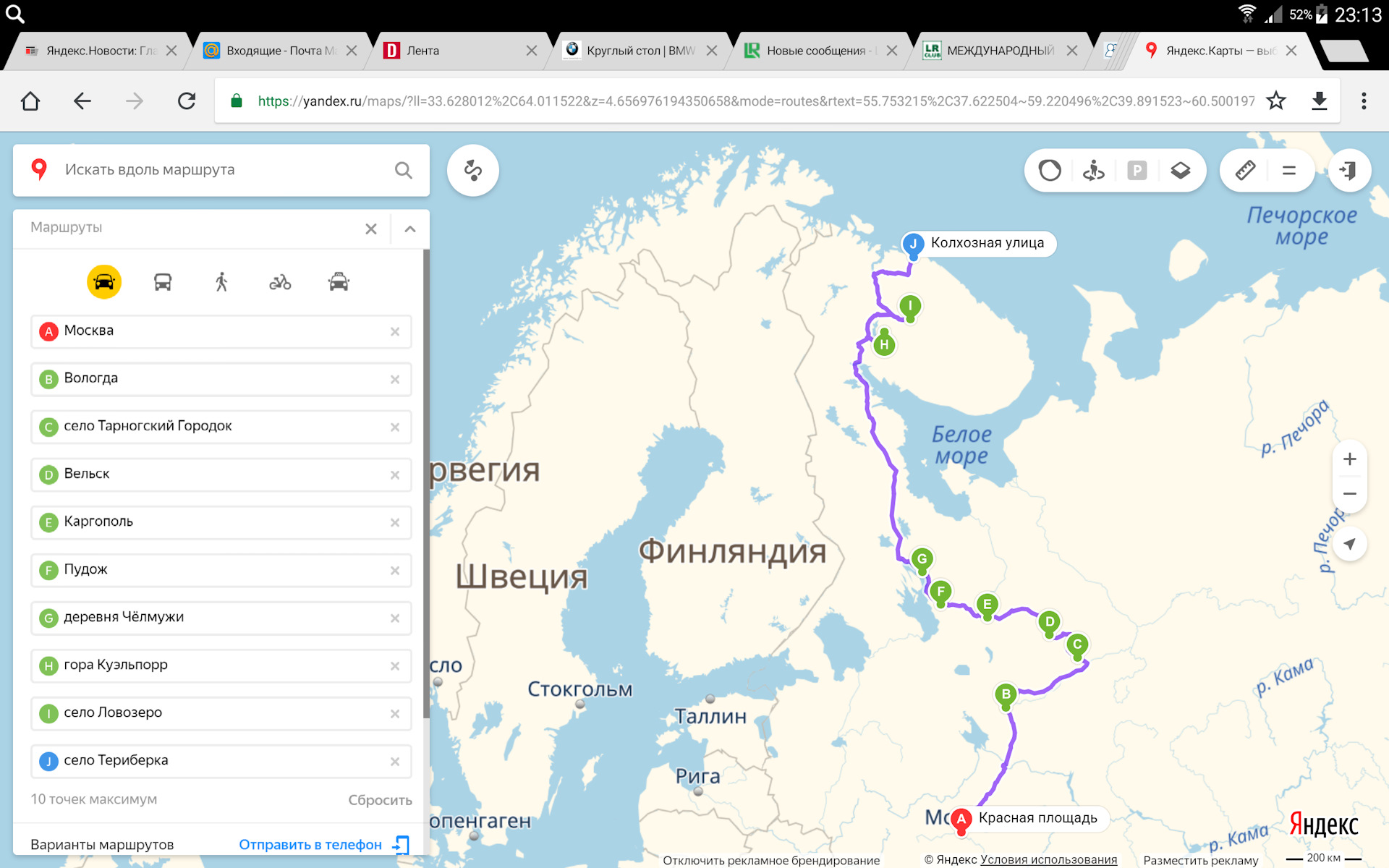The width and height of the screenshot is (1389, 868).
Task: Click the browser download icon
Action: 1320,101
